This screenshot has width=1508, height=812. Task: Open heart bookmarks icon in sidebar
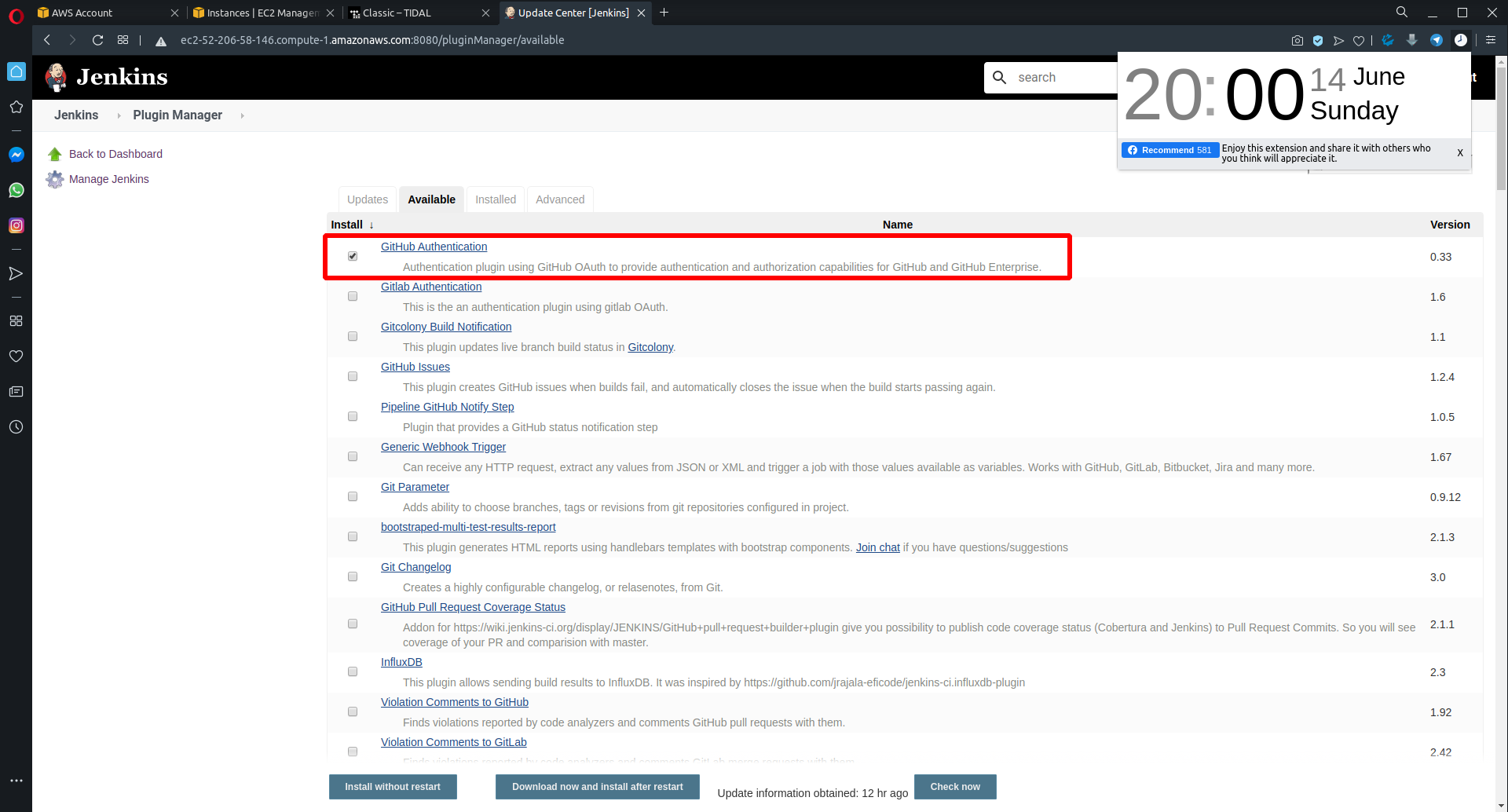coord(16,356)
